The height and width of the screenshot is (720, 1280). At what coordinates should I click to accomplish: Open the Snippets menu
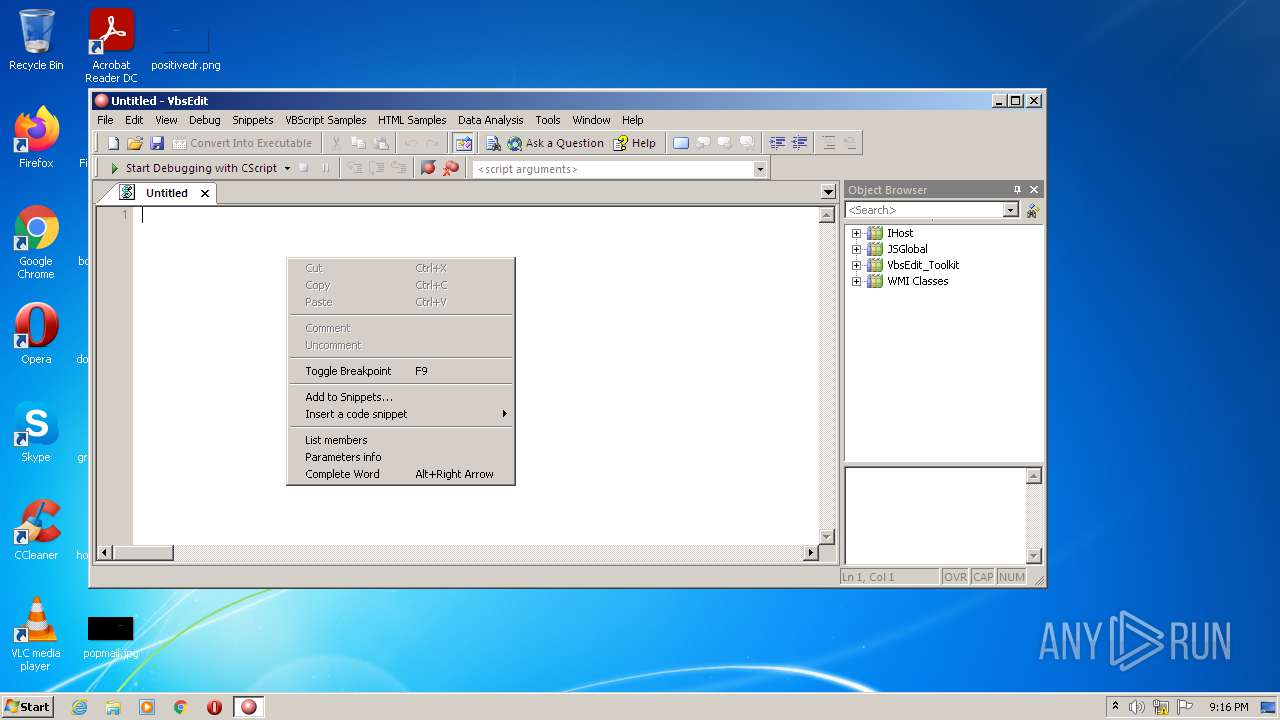tap(253, 119)
